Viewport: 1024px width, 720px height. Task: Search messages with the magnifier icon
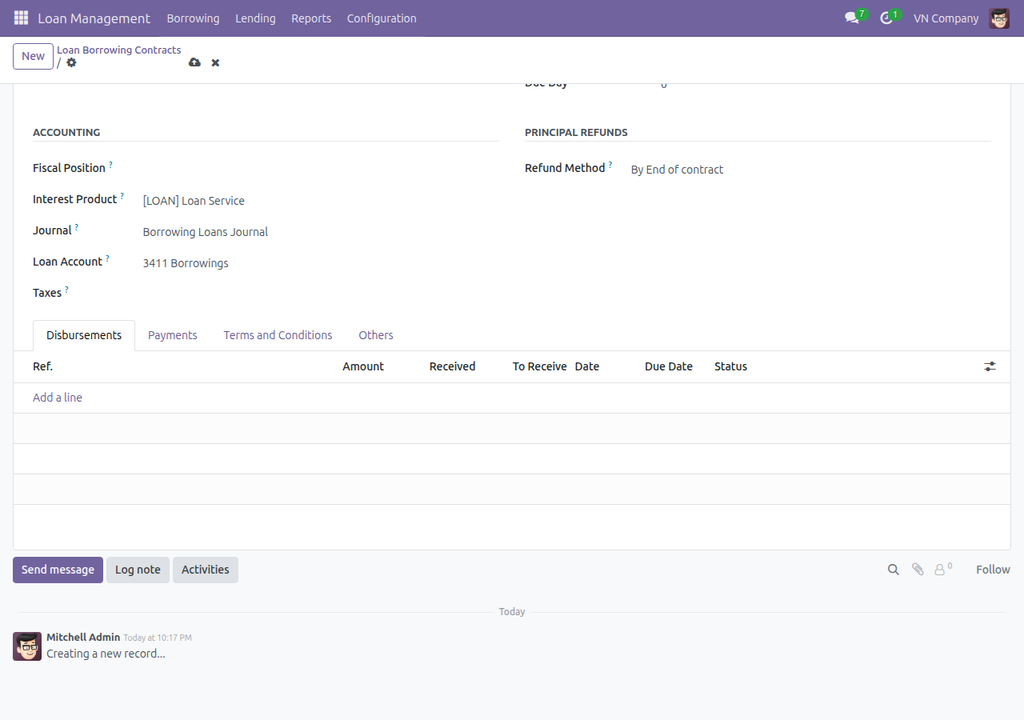pyautogui.click(x=893, y=570)
